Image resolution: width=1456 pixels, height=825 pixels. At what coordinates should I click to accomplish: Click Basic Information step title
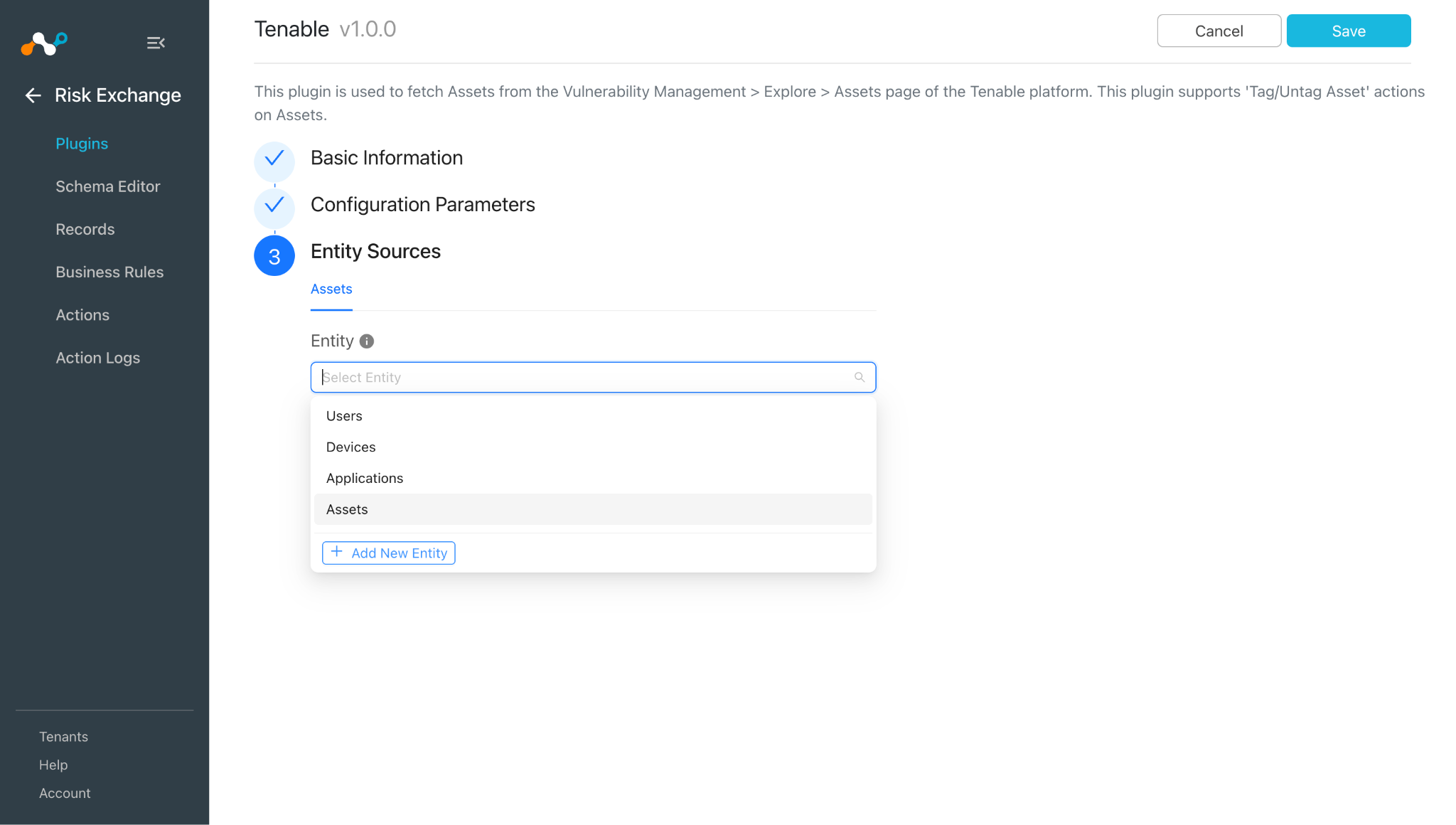[x=387, y=158]
